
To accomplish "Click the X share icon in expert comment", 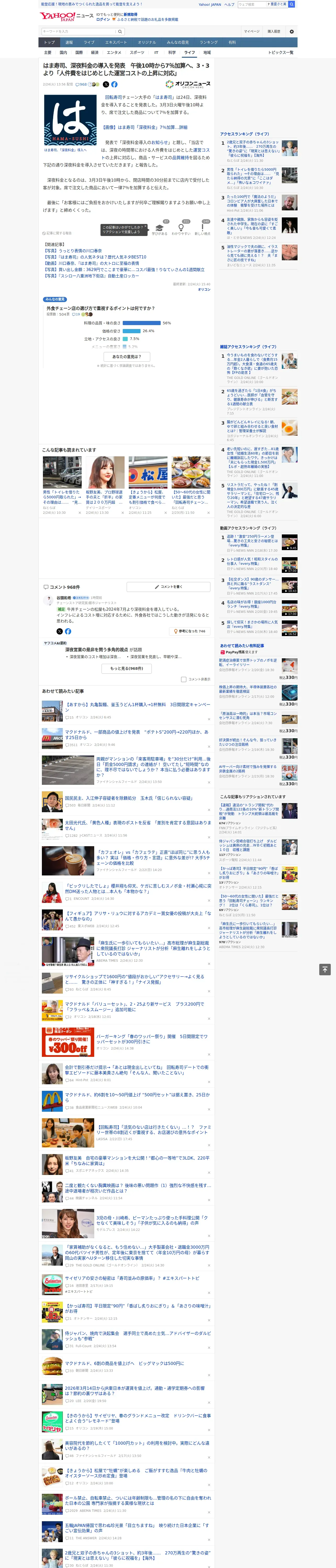I will pos(60,631).
